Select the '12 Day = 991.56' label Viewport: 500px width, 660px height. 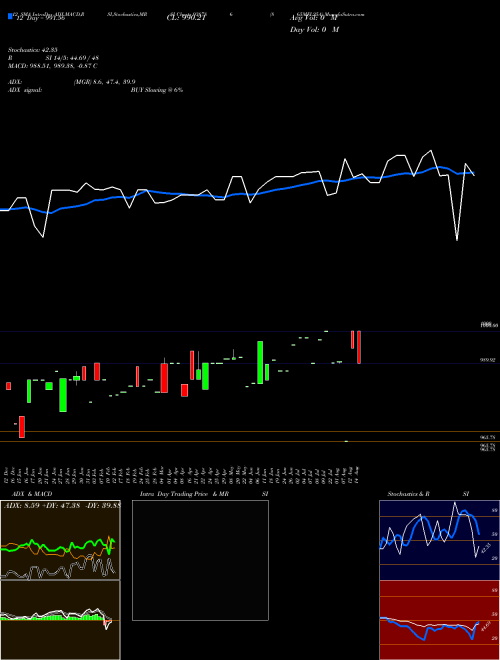point(40,18)
